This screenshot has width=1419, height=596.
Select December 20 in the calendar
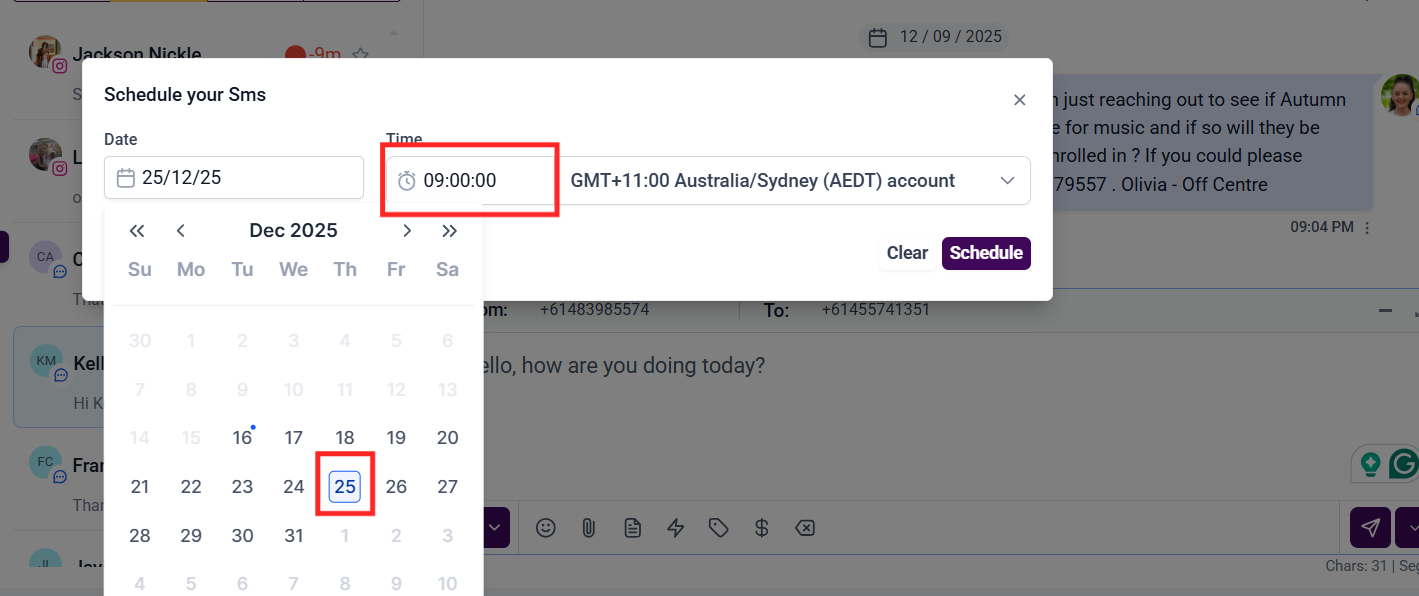pos(448,437)
